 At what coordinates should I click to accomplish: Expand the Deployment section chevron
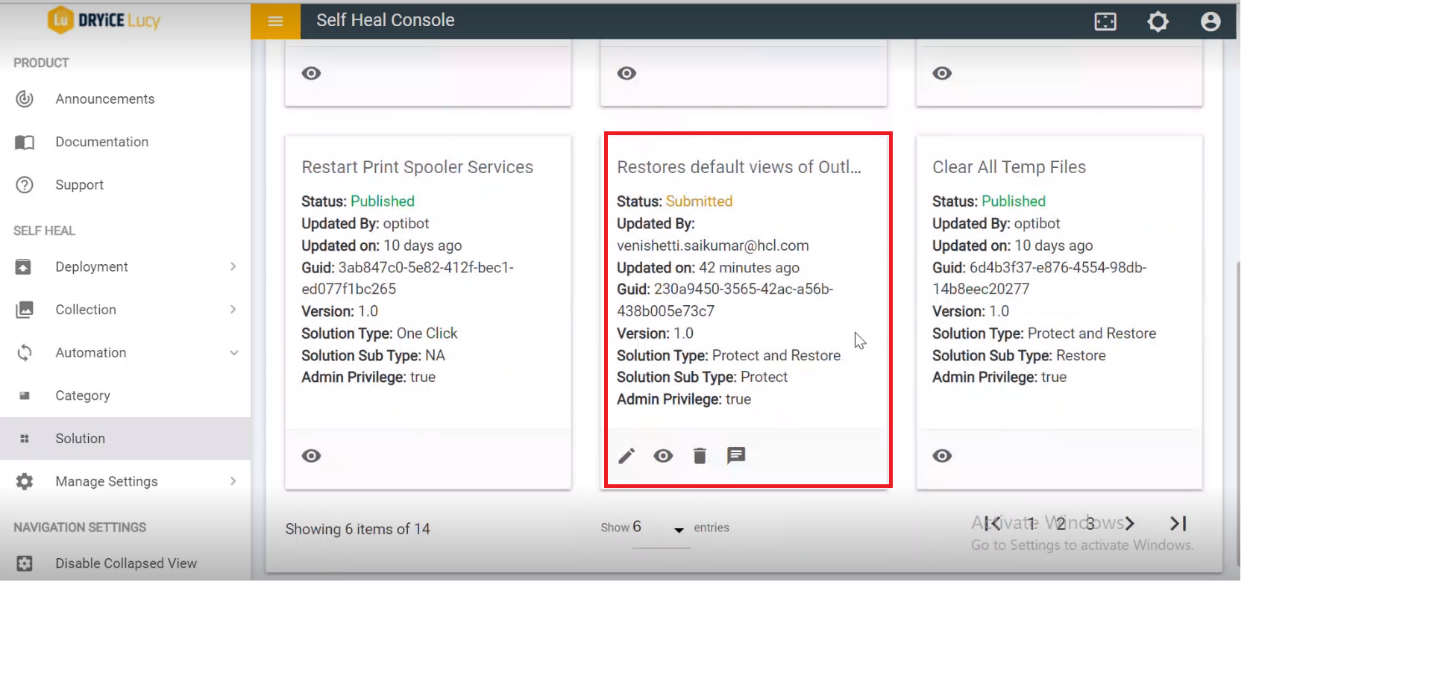[x=235, y=266]
